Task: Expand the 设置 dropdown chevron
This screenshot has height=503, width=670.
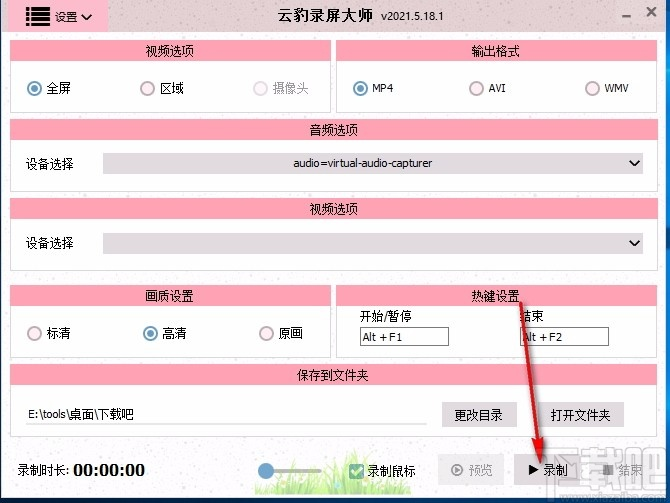Action: tap(87, 17)
